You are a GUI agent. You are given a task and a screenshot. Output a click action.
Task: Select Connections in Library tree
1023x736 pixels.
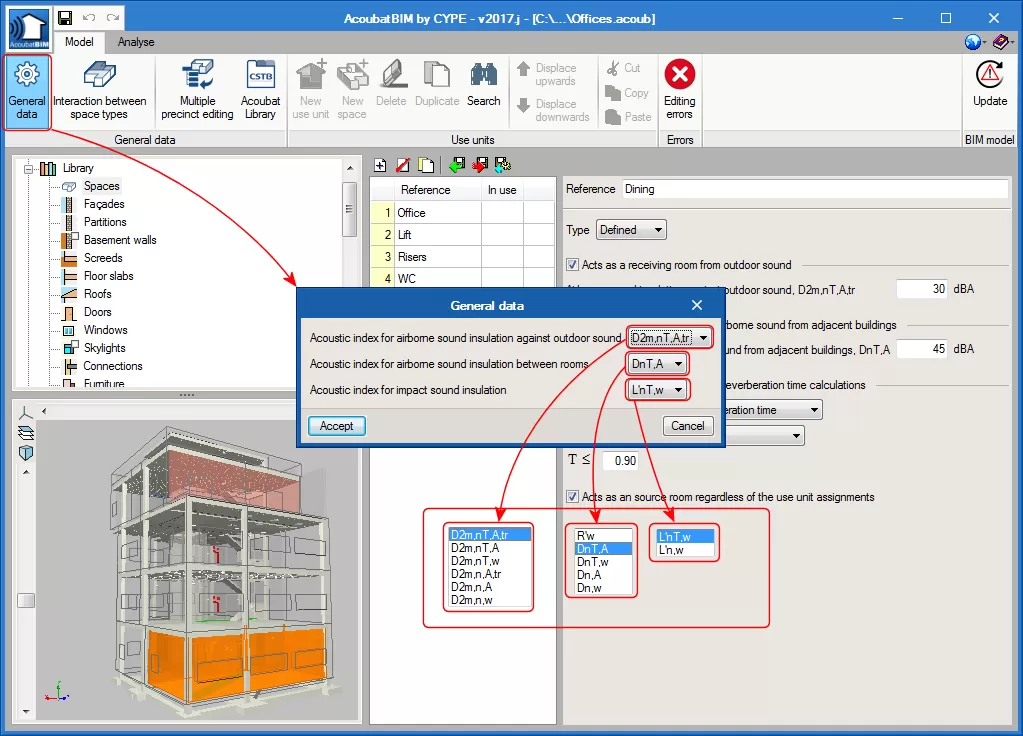pos(112,366)
